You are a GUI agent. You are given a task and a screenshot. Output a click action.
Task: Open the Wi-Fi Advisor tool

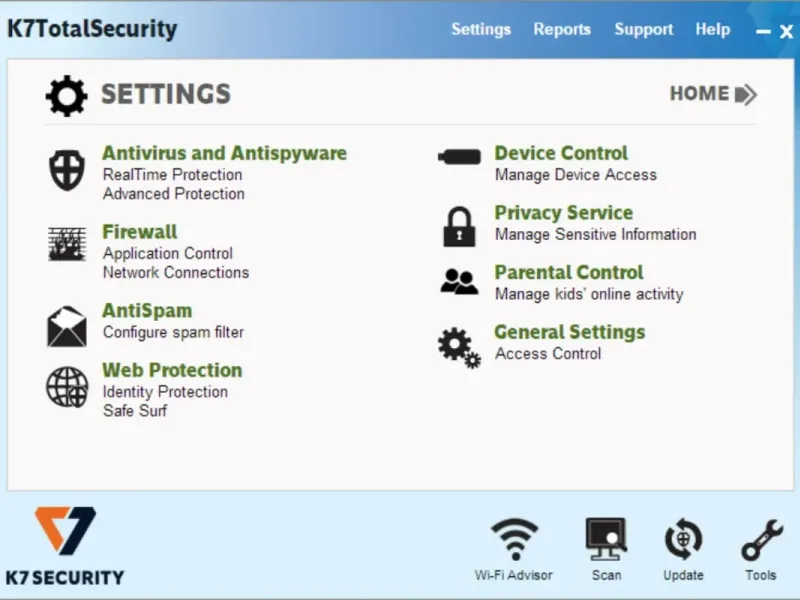tap(514, 549)
